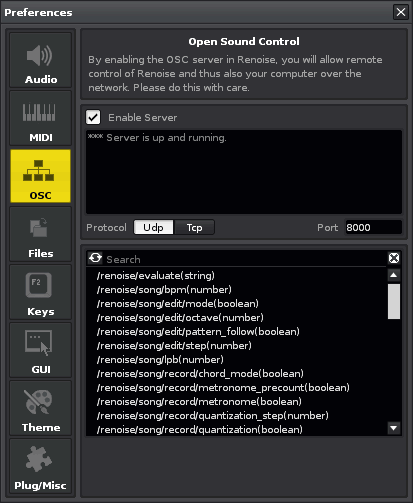
Task: Click the Search text field
Action: [245, 259]
